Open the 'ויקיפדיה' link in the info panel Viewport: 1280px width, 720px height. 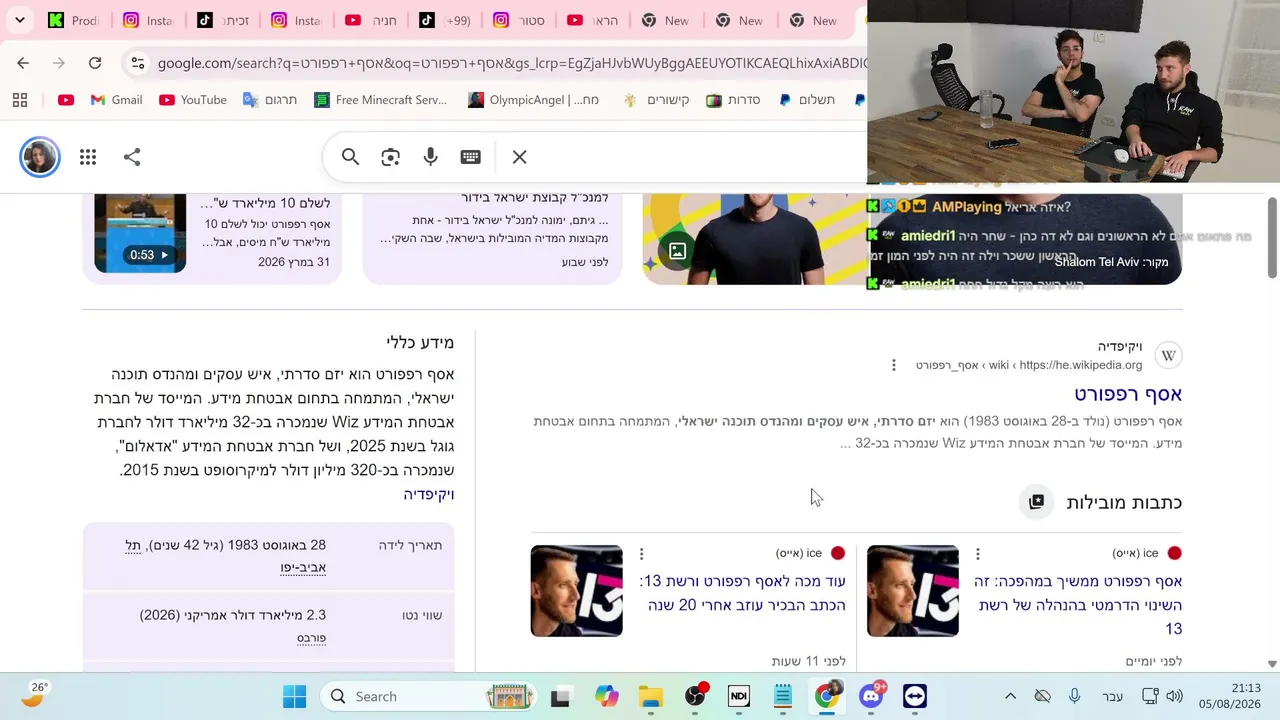[429, 494]
